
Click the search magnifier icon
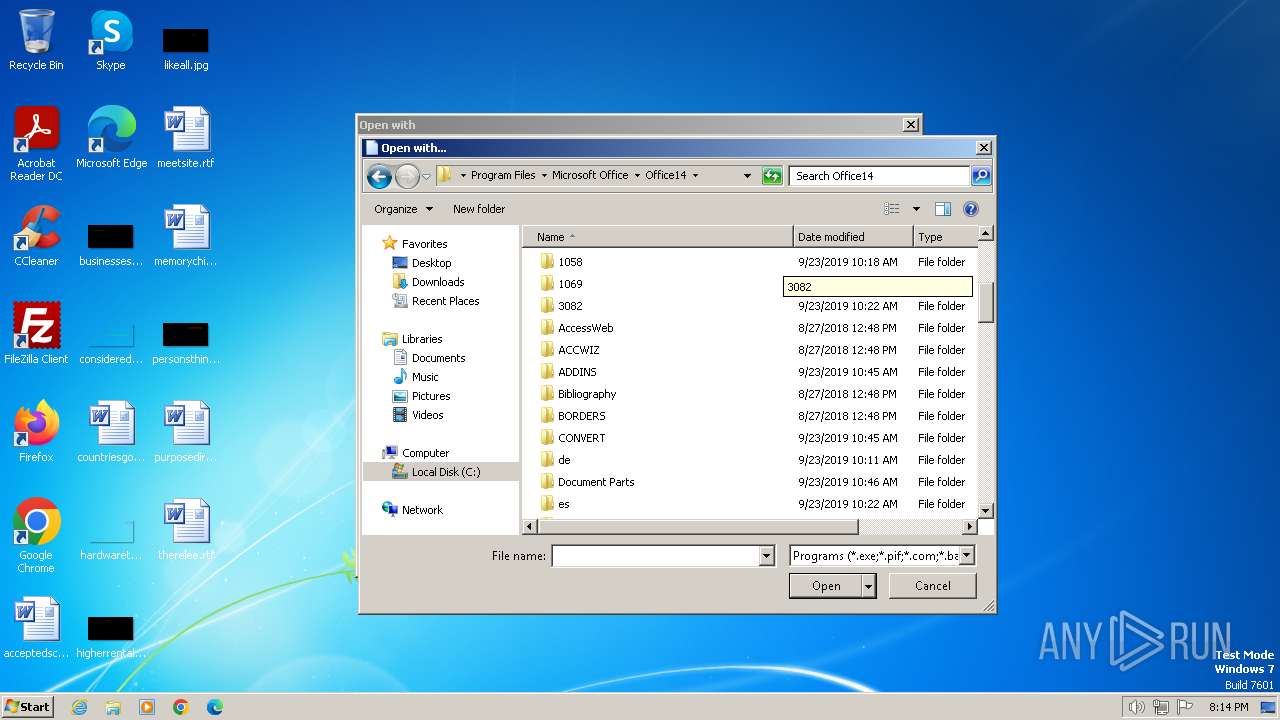(x=981, y=176)
